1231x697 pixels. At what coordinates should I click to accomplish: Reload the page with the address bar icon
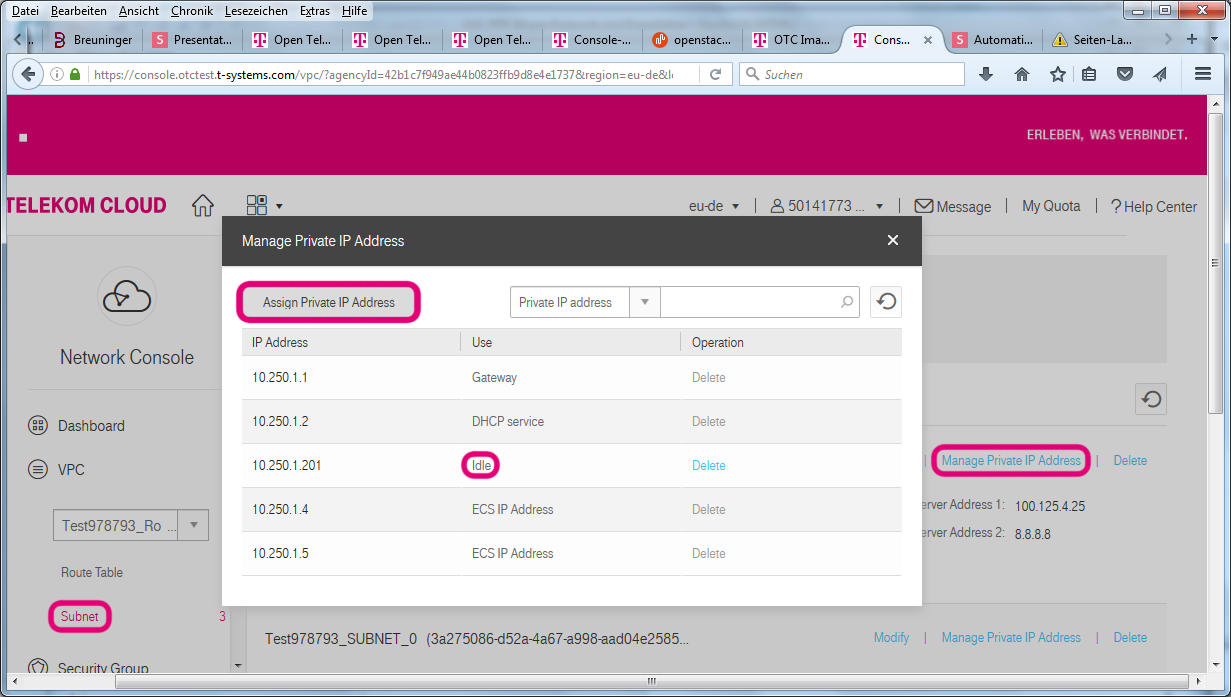coord(716,74)
